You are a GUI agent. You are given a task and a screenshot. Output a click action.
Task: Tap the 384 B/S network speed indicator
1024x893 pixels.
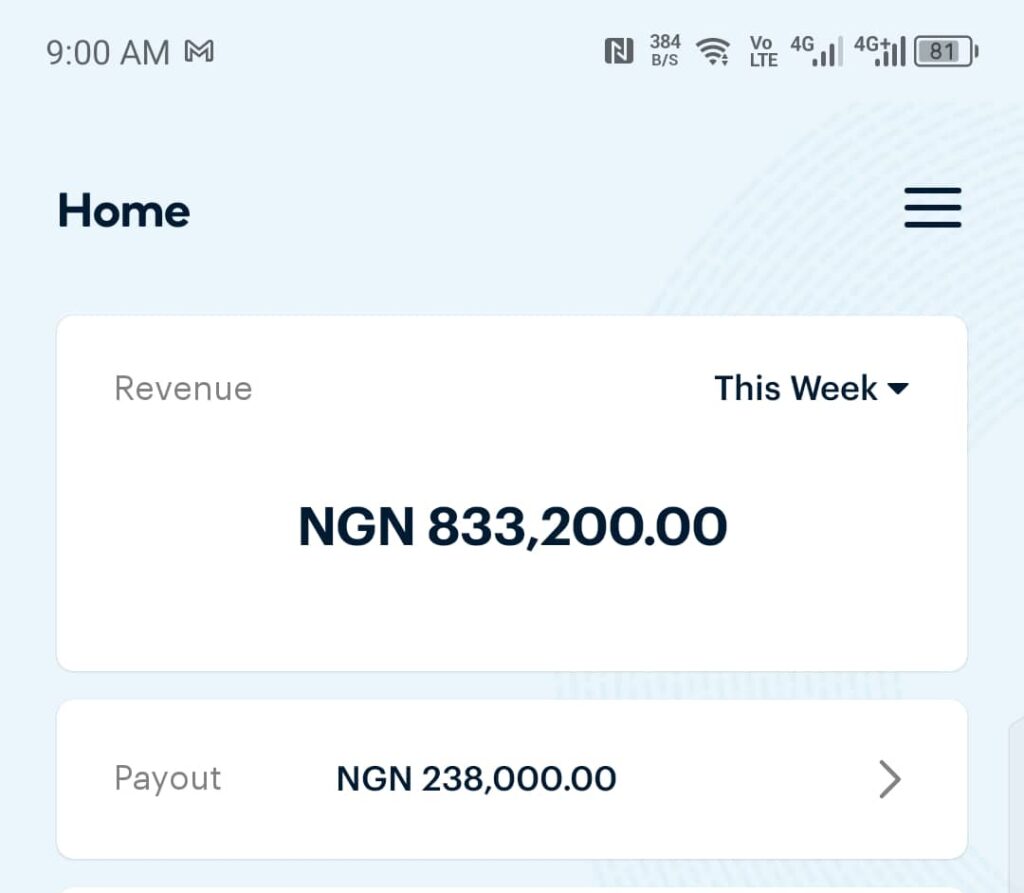665,50
